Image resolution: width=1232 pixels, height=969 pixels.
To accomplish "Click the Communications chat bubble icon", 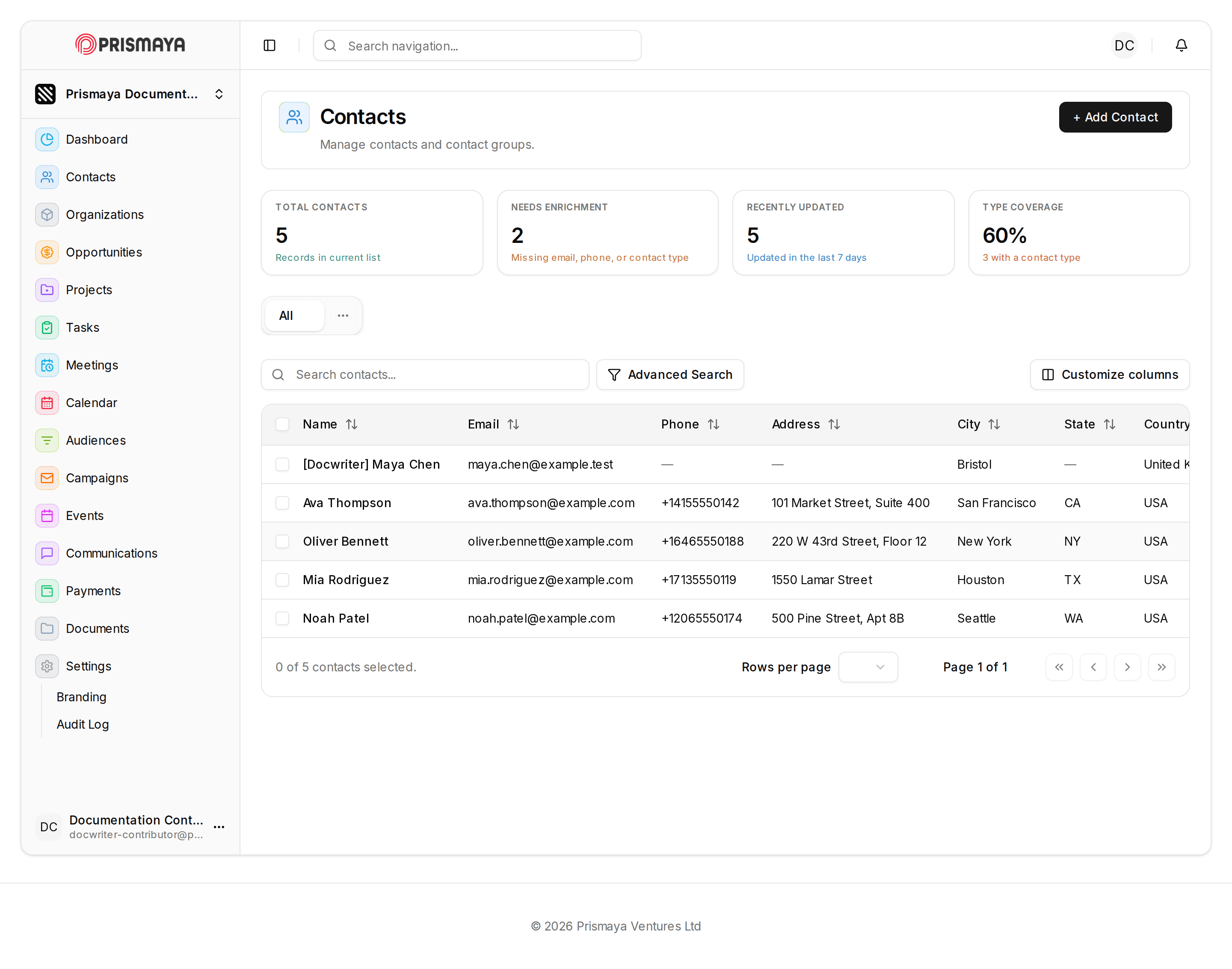I will [47, 553].
